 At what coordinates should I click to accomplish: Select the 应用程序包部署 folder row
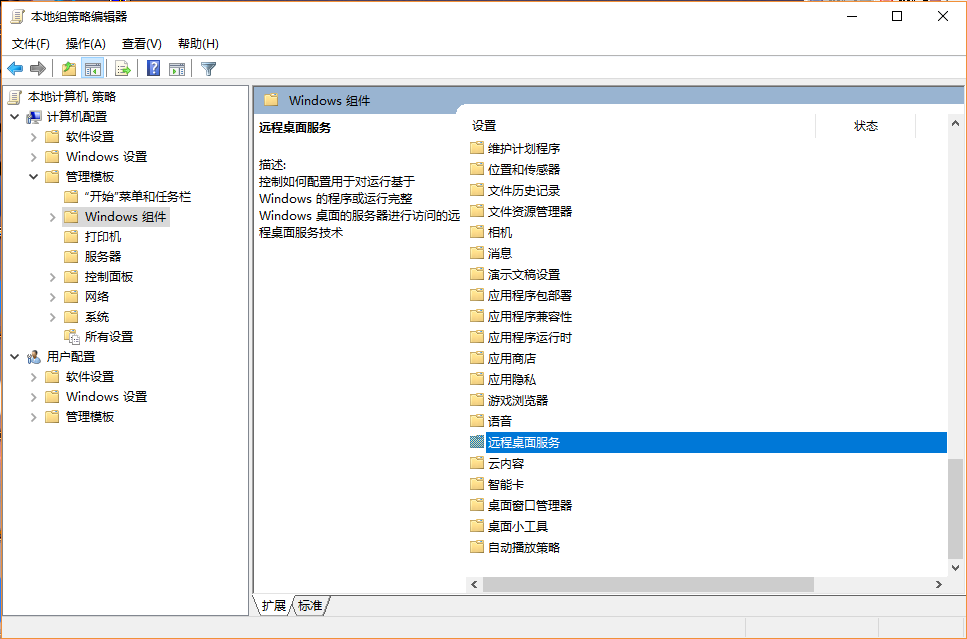707,295
